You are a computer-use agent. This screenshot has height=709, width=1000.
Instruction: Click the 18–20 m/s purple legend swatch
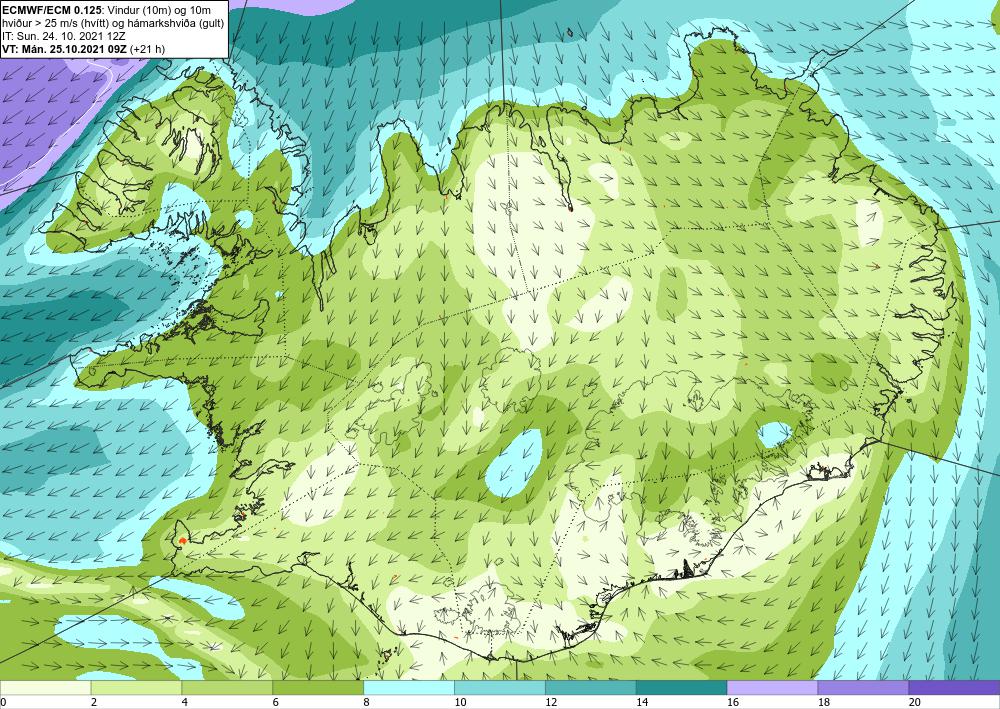[863, 687]
